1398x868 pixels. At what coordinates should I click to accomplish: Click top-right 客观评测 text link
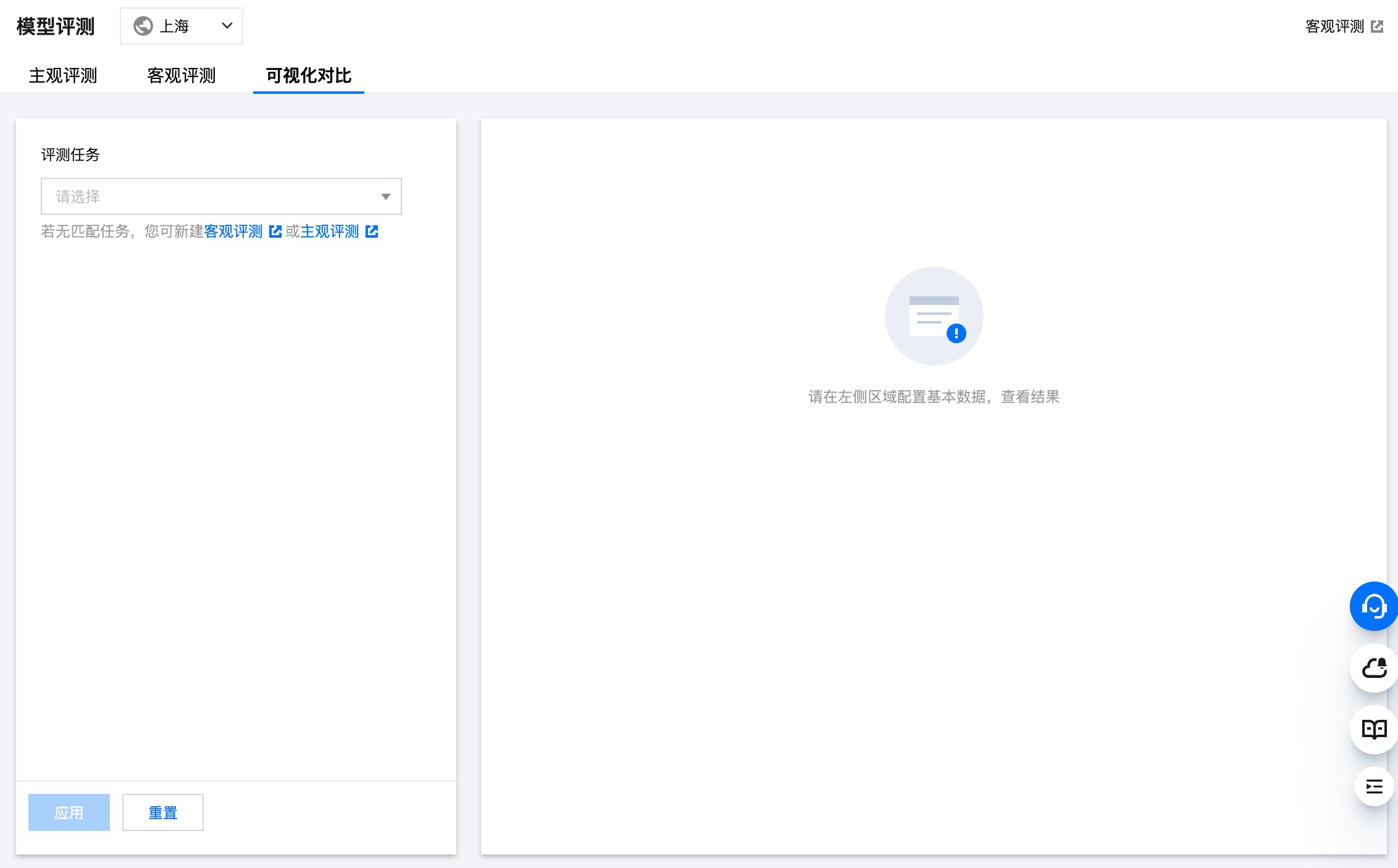point(1334,27)
